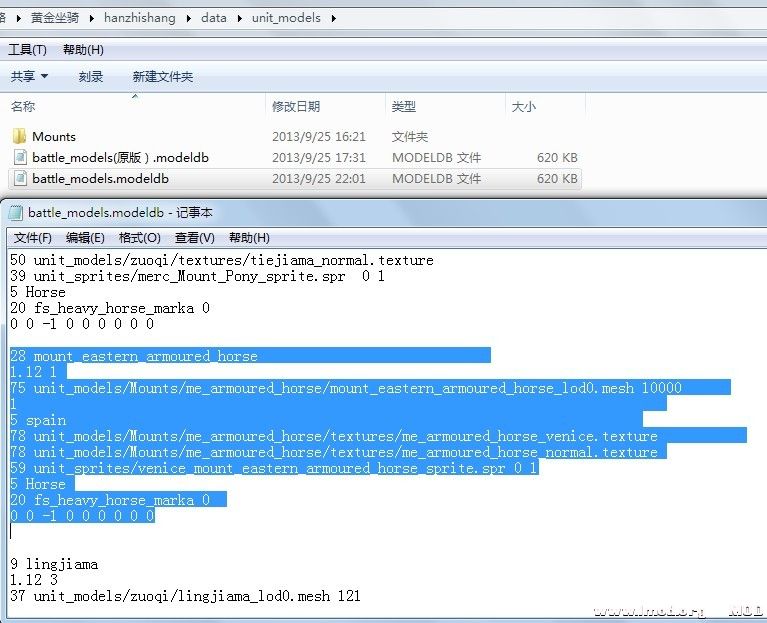Click the Notepad icon in the title bar
The height and width of the screenshot is (623, 767).
pyautogui.click(x=15, y=212)
